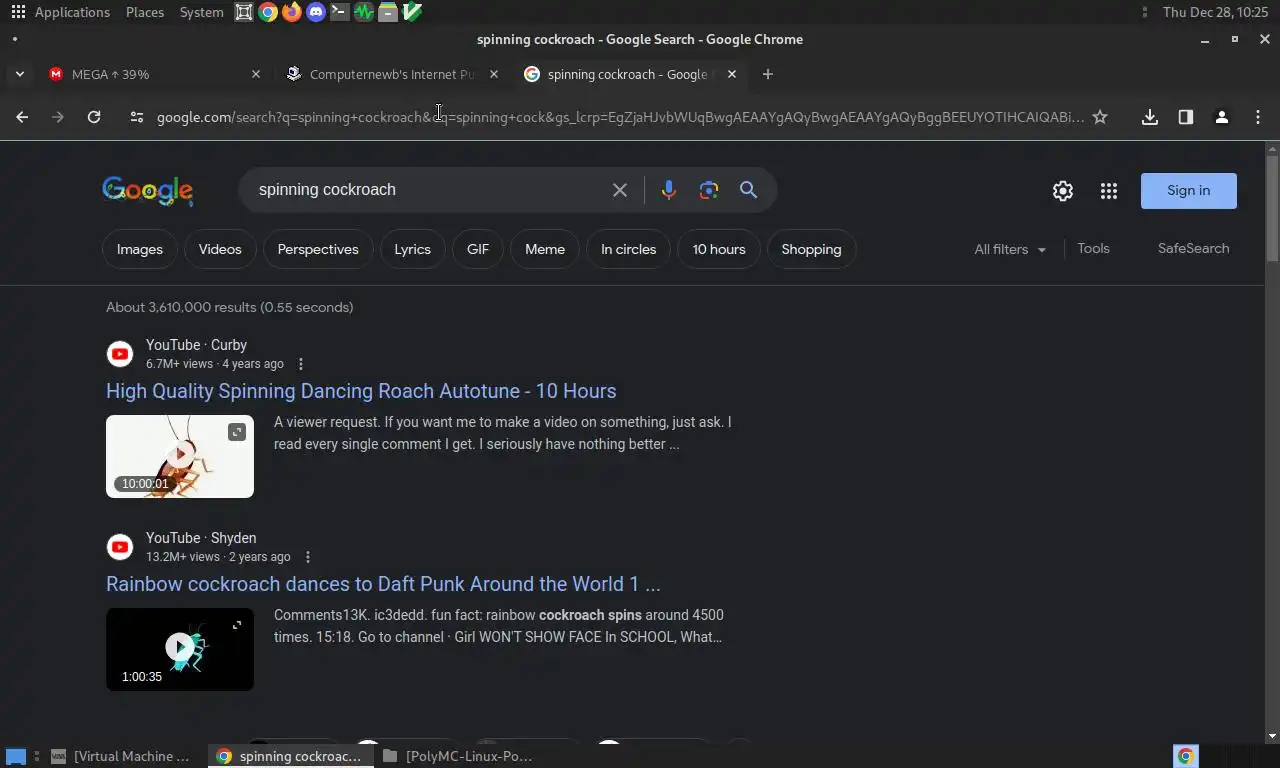
Task: Open High Quality Spinning Dancing Roach link
Action: (x=361, y=391)
